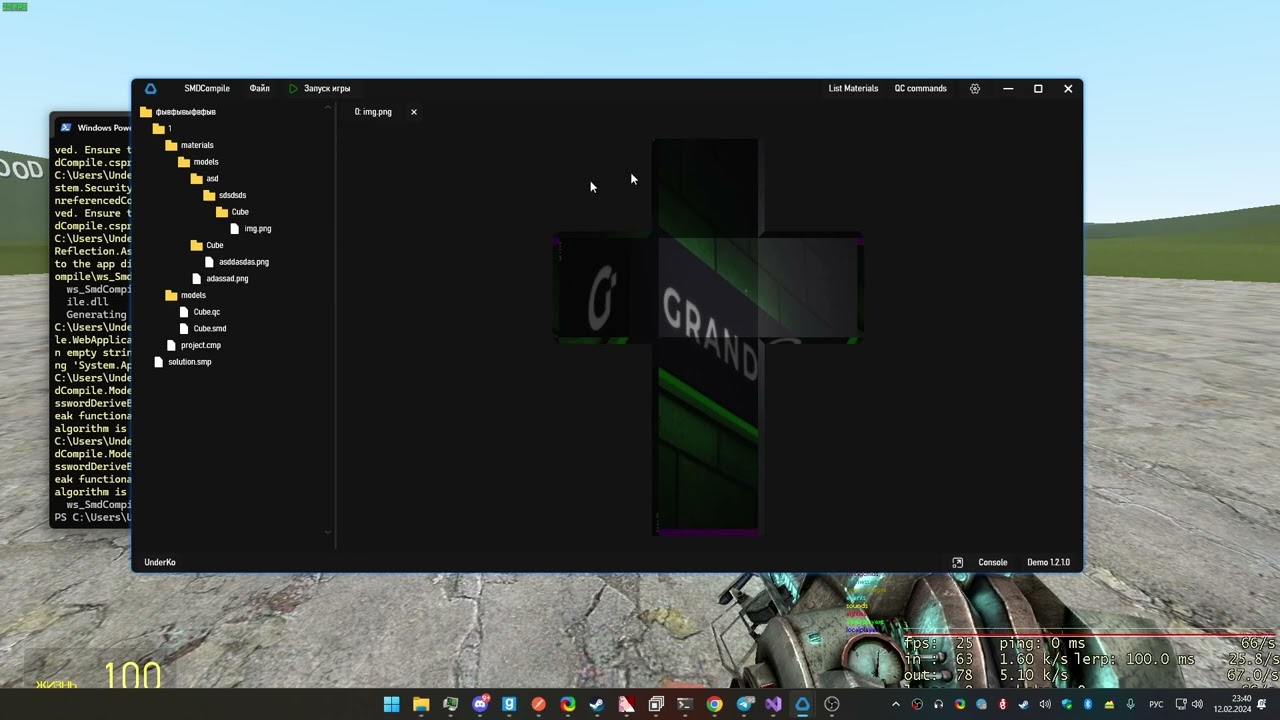Viewport: 1280px width, 720px height.
Task: Open volume control in system tray
Action: click(x=1198, y=704)
